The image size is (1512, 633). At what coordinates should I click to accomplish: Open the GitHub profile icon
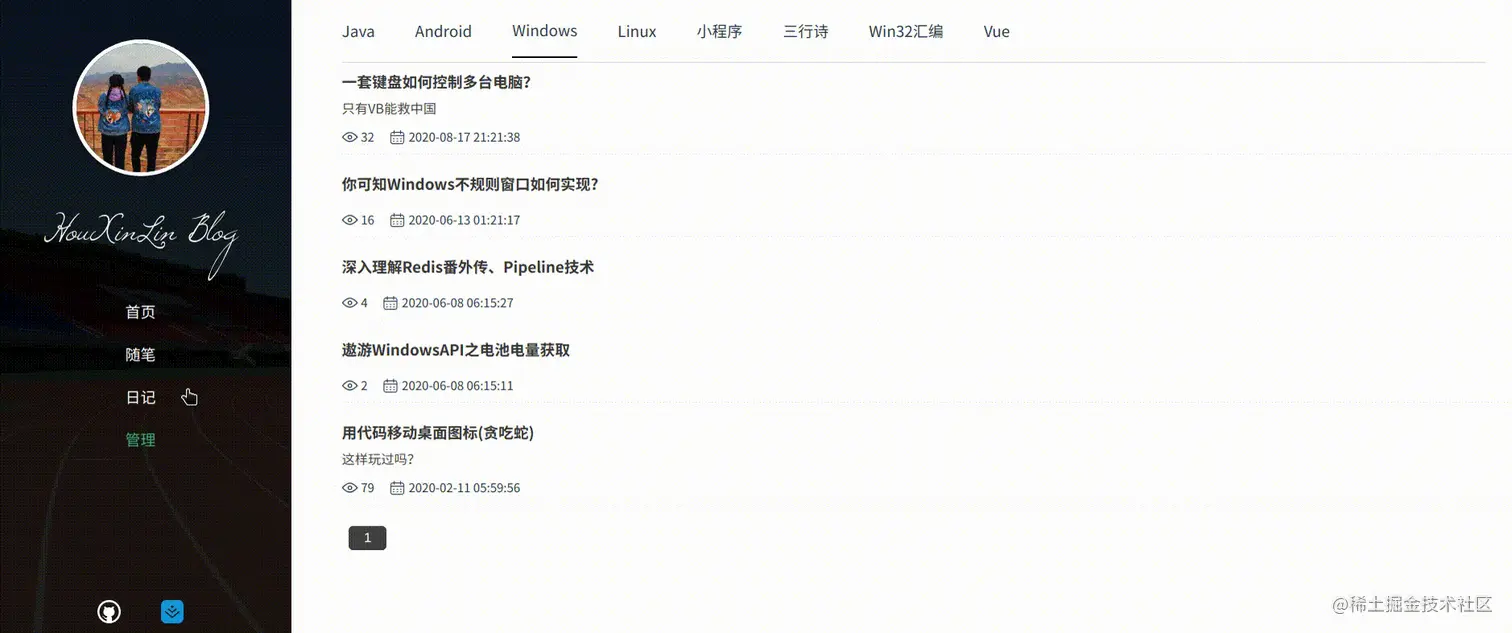pos(108,611)
